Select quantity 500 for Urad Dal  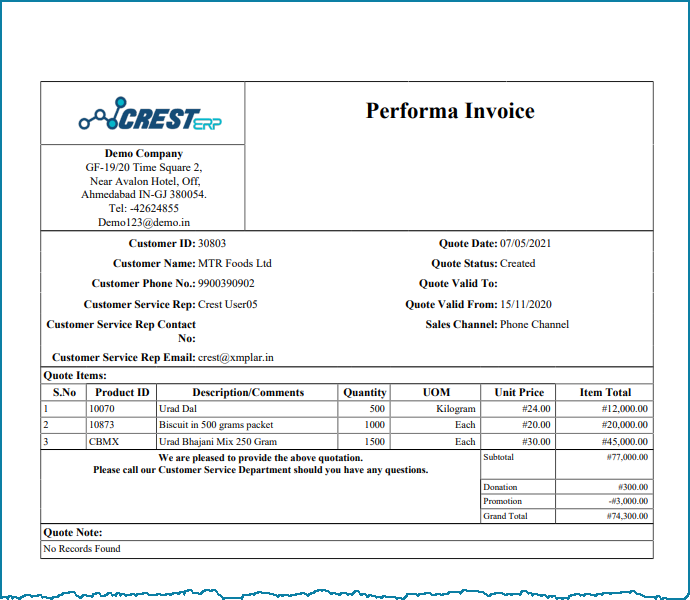[x=377, y=409]
